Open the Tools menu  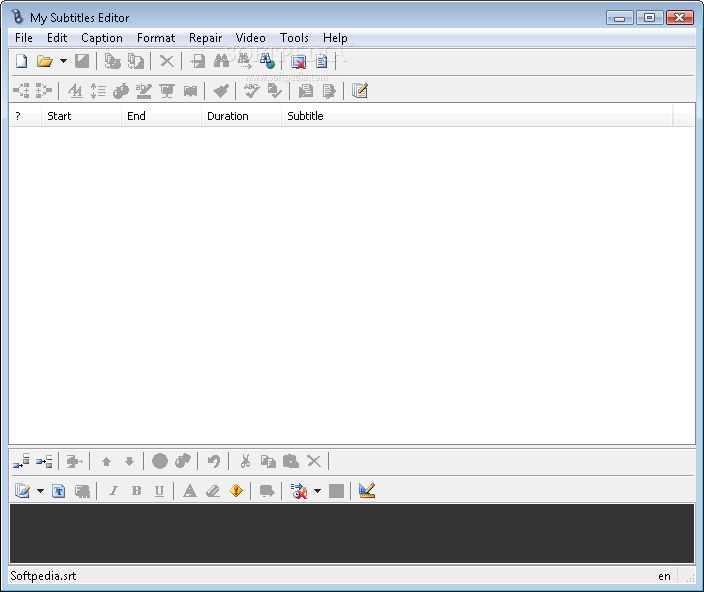(294, 38)
